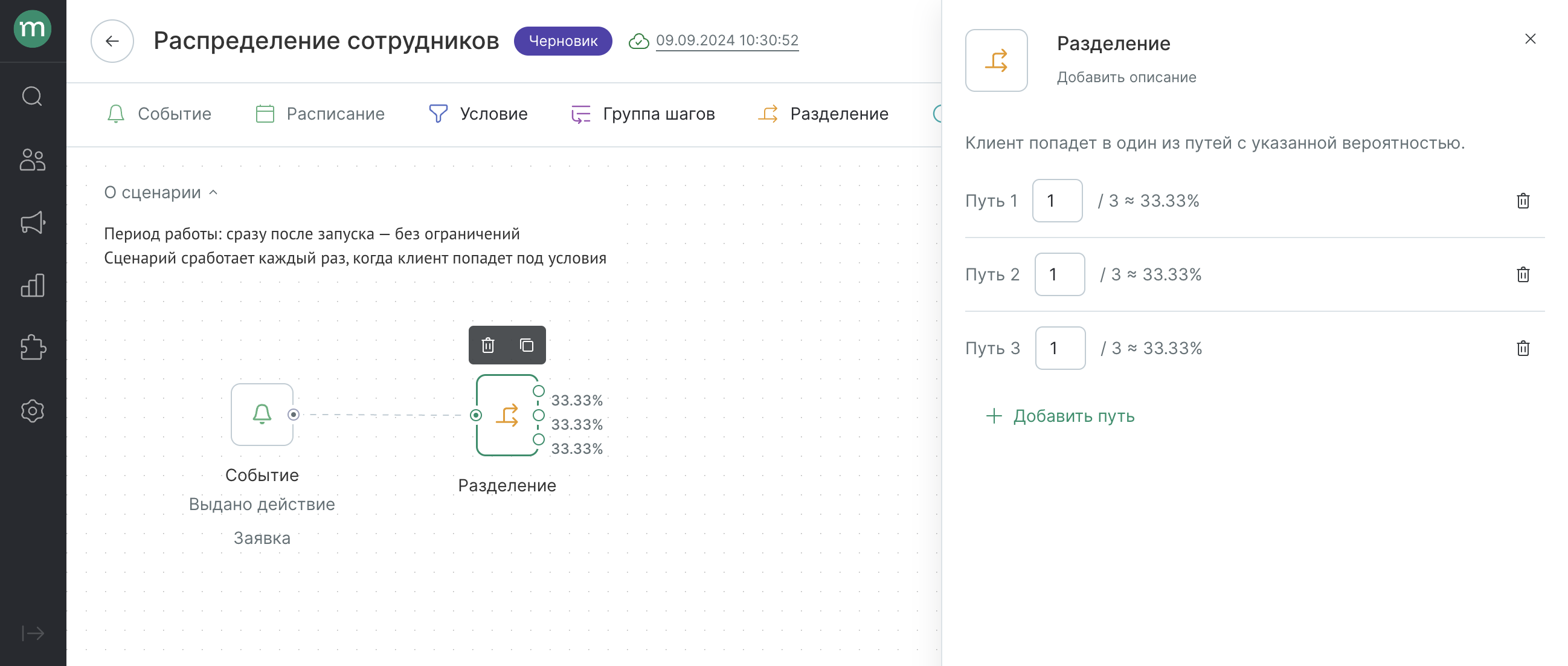This screenshot has height=666, width=1568.
Task: Focus the Путь 3 weight input
Action: (1061, 348)
